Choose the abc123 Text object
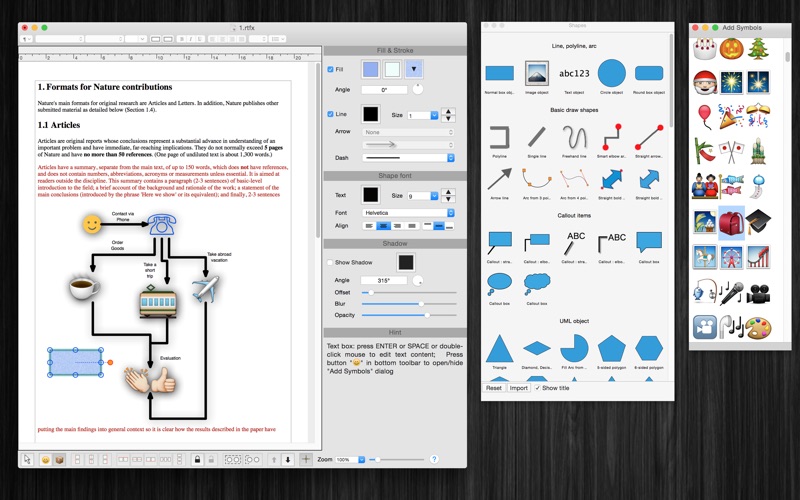 click(x=574, y=73)
